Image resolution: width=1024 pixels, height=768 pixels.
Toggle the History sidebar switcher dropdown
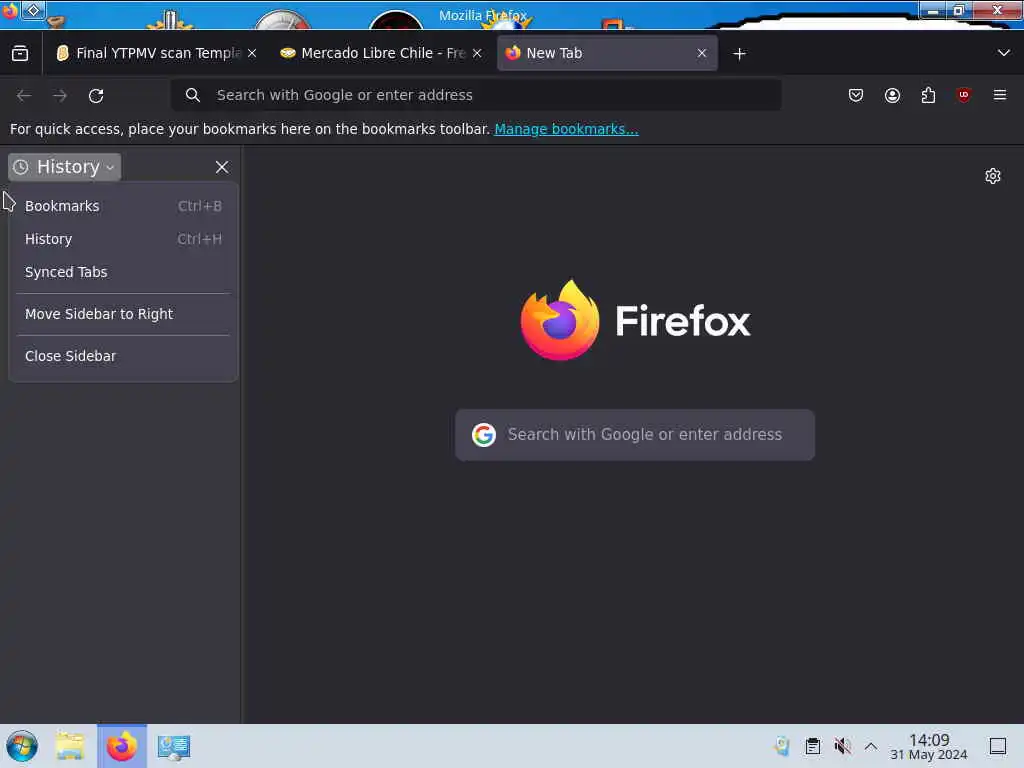64,167
